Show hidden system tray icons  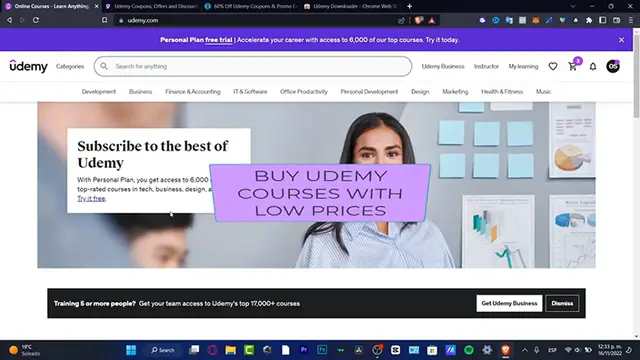pyautogui.click(x=524, y=350)
